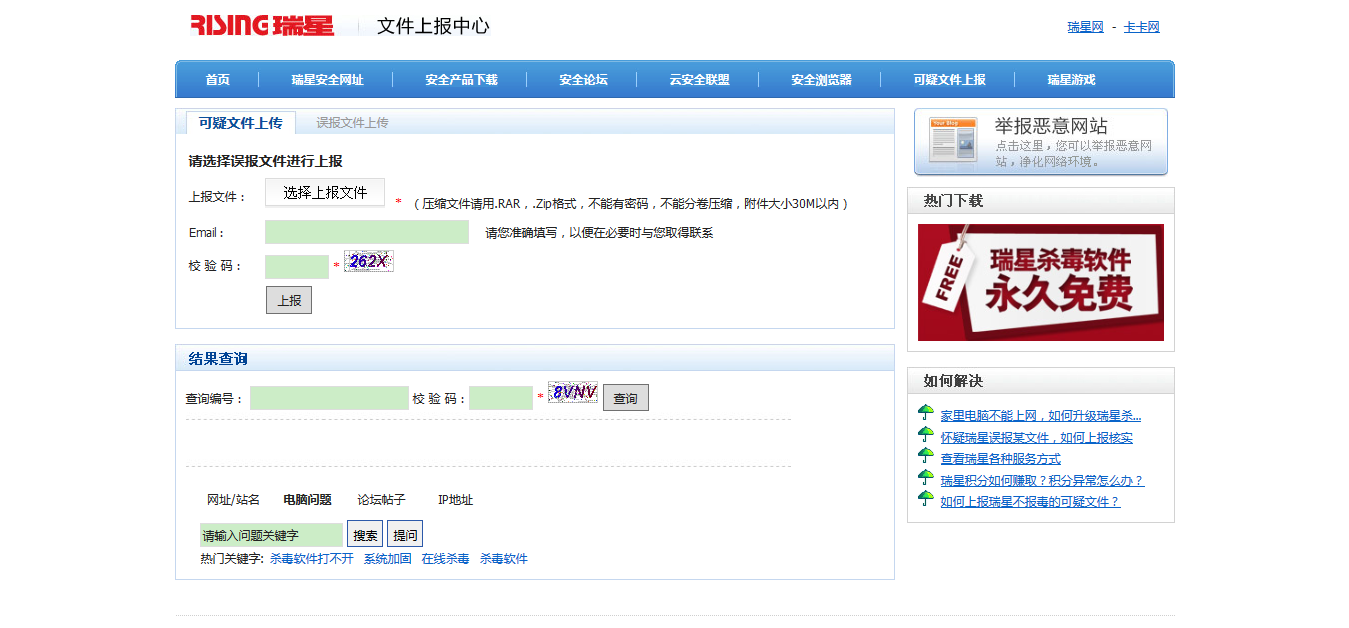This screenshot has height=628, width=1349.
Task: Open the 卡卡网 link at top right
Action: [x=1141, y=27]
